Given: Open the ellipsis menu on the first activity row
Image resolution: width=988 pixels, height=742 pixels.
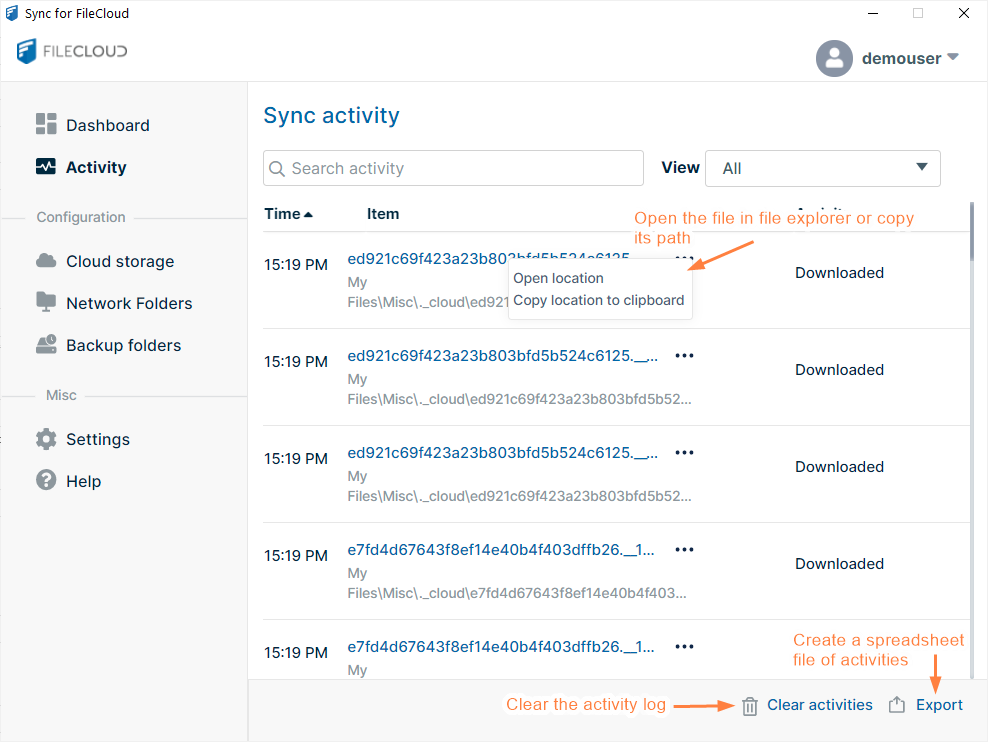Looking at the screenshot, I should point(684,258).
